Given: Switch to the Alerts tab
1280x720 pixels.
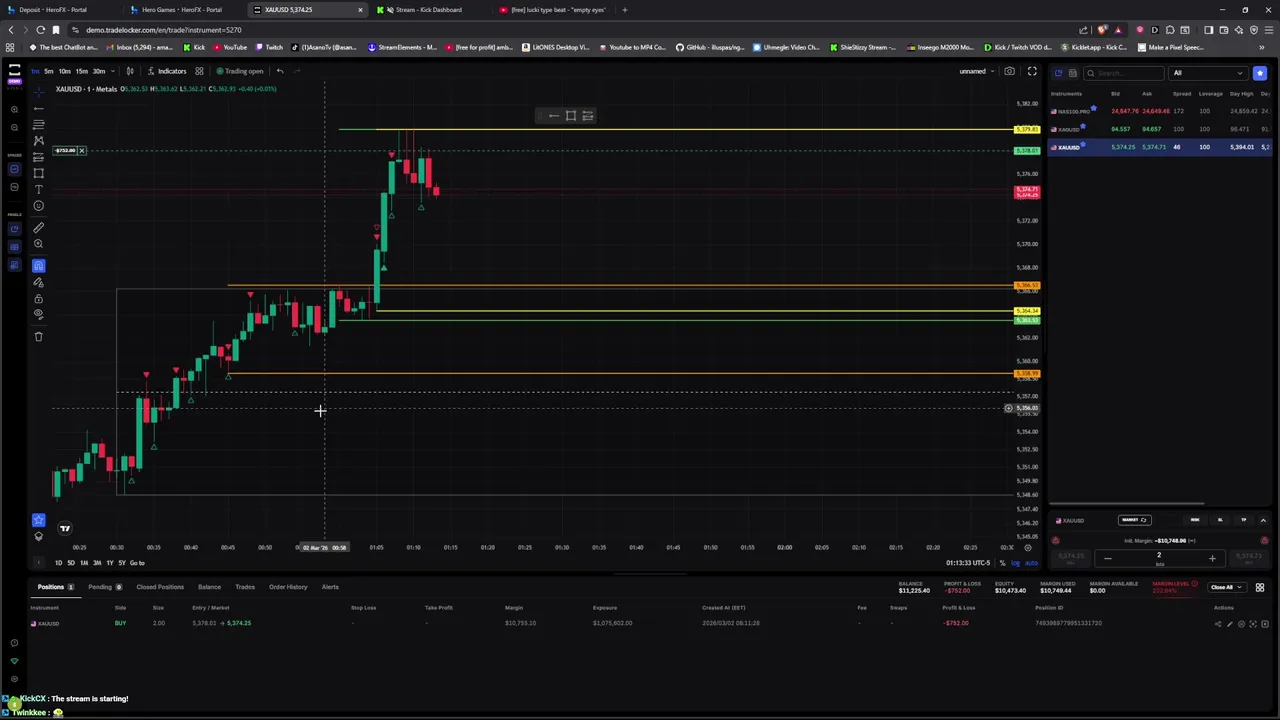Looking at the screenshot, I should coord(330,587).
